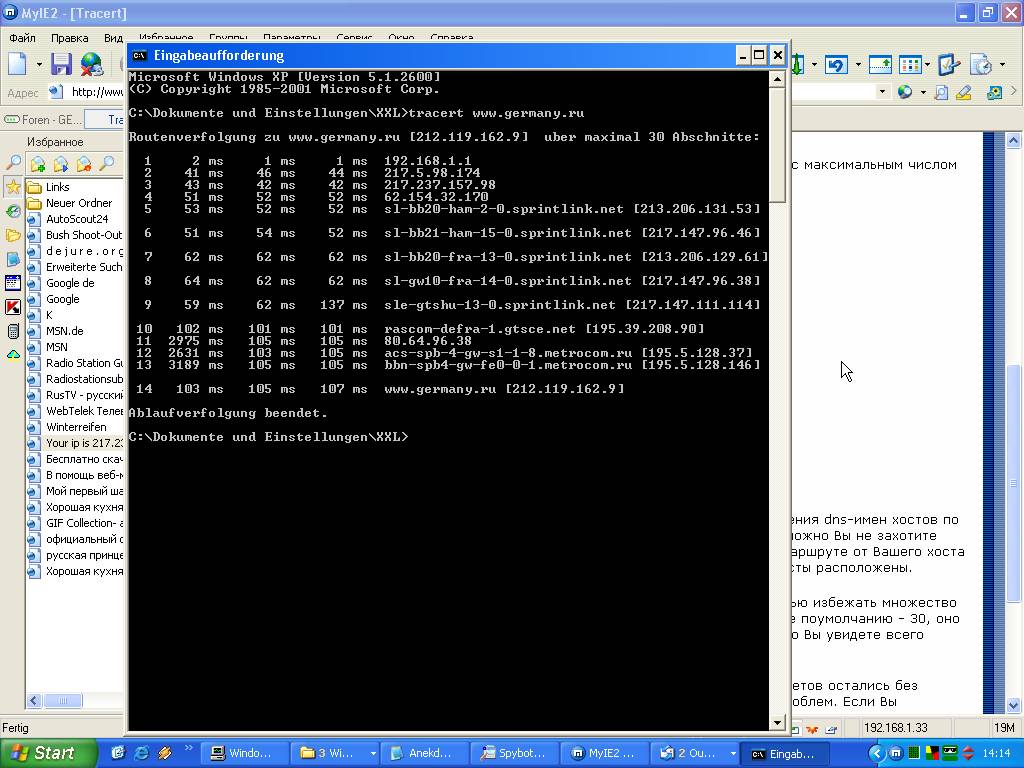Click the new blank page icon
The height and width of the screenshot is (768, 1024).
(x=18, y=64)
